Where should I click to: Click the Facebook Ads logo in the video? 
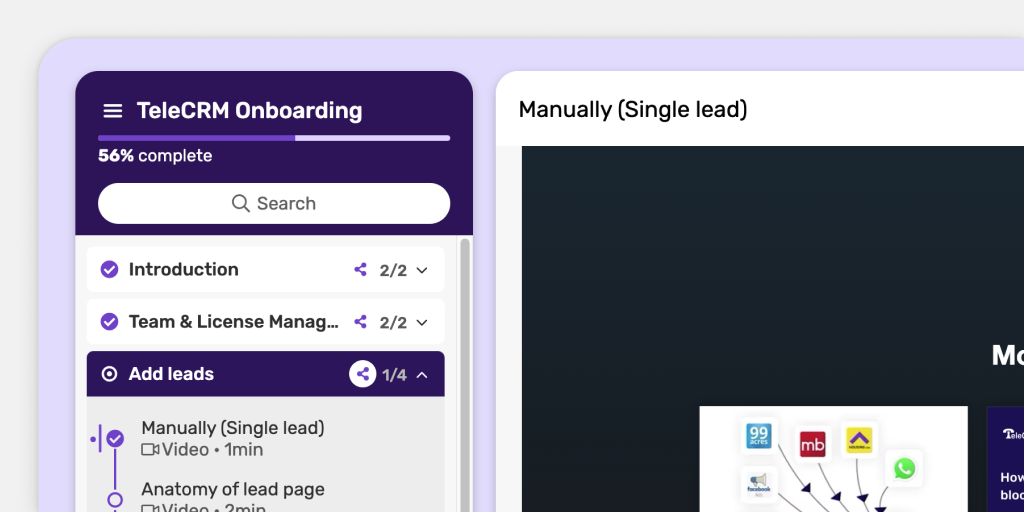click(759, 485)
